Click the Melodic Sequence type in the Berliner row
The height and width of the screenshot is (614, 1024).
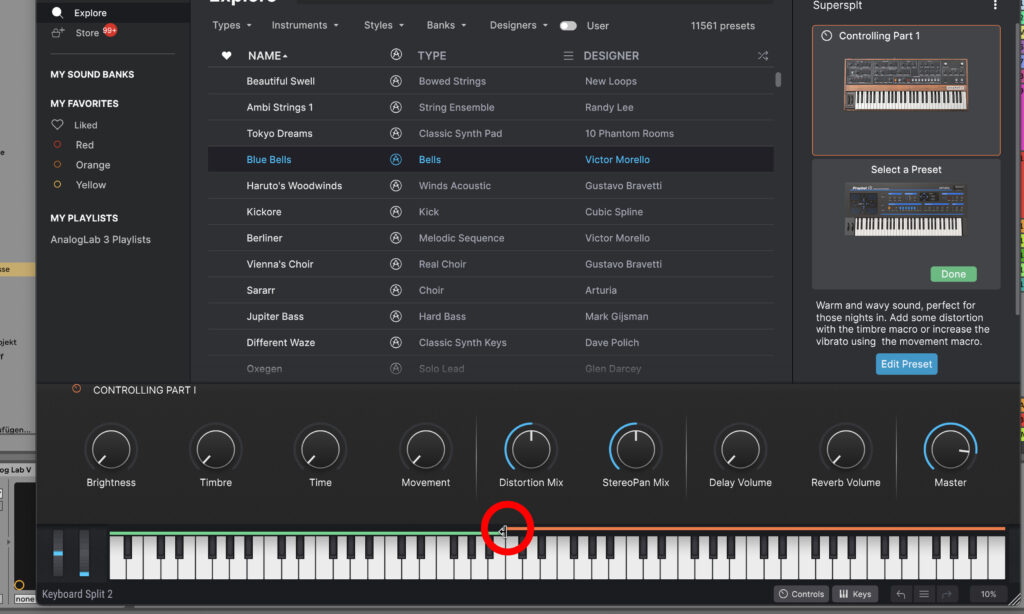[x=461, y=238]
